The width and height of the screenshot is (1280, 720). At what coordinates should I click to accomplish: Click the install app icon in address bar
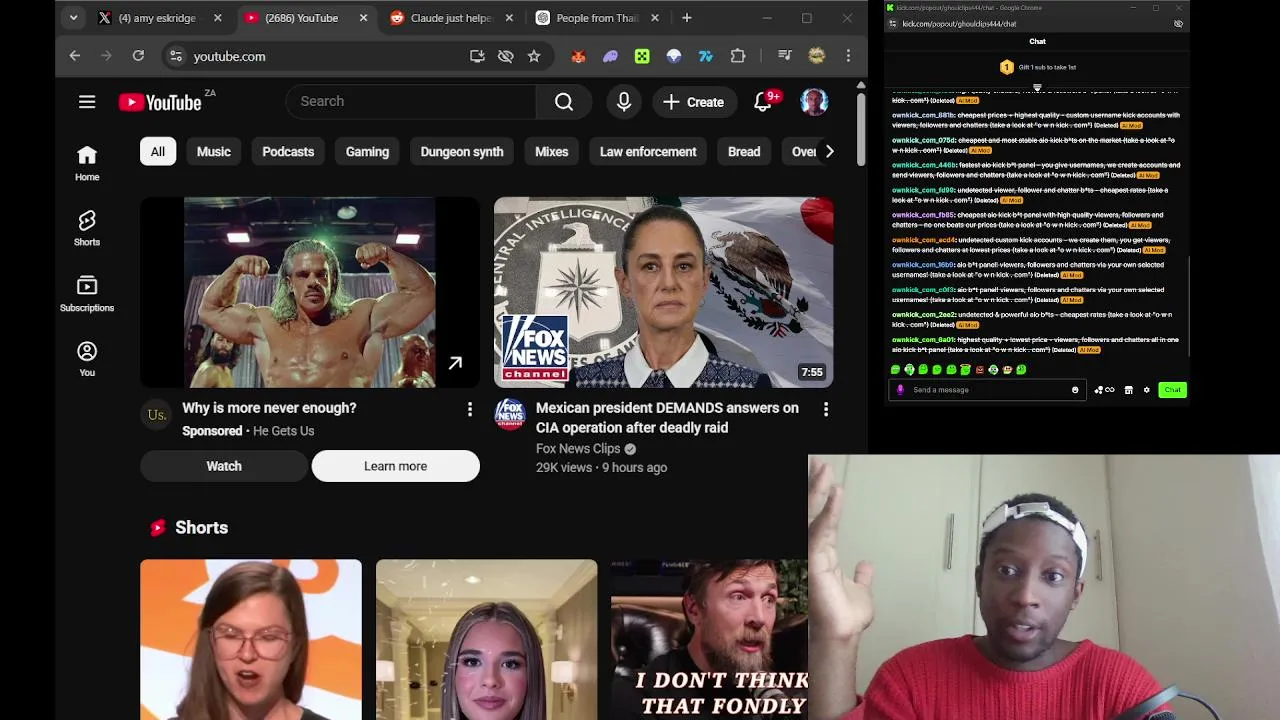pos(477,56)
